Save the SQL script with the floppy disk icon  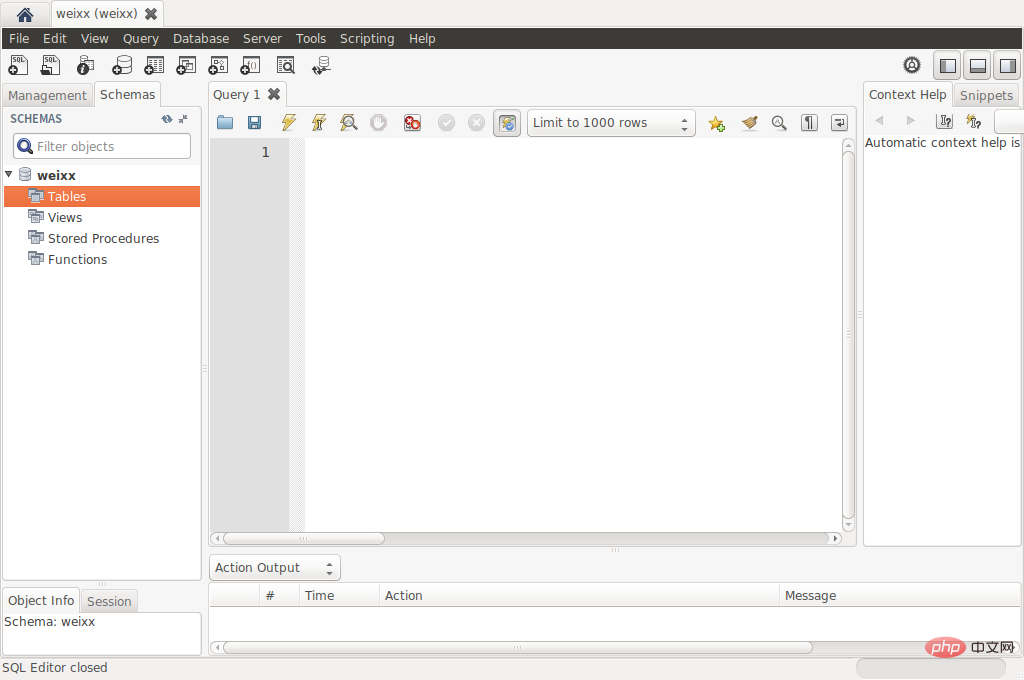(x=255, y=123)
